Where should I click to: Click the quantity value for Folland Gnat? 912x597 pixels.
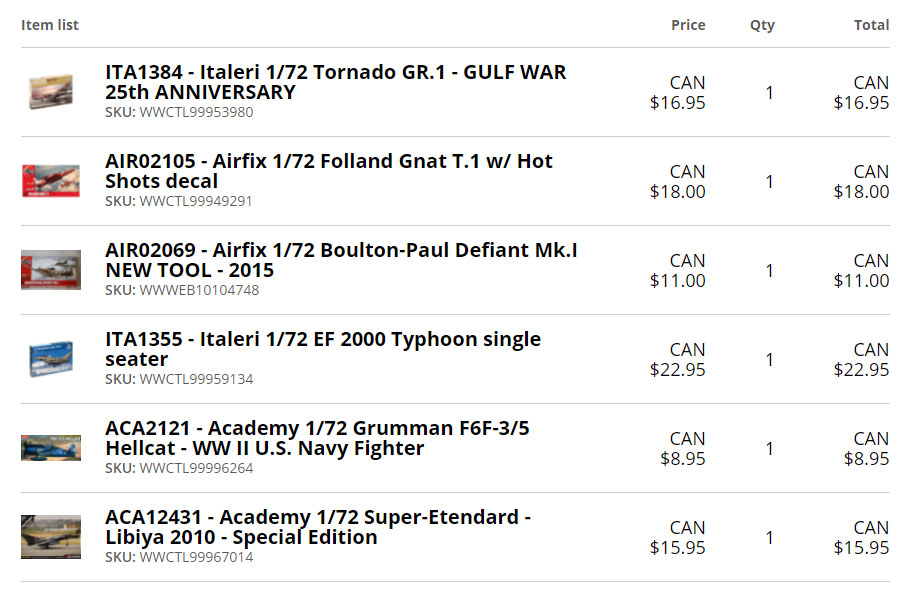[770, 182]
